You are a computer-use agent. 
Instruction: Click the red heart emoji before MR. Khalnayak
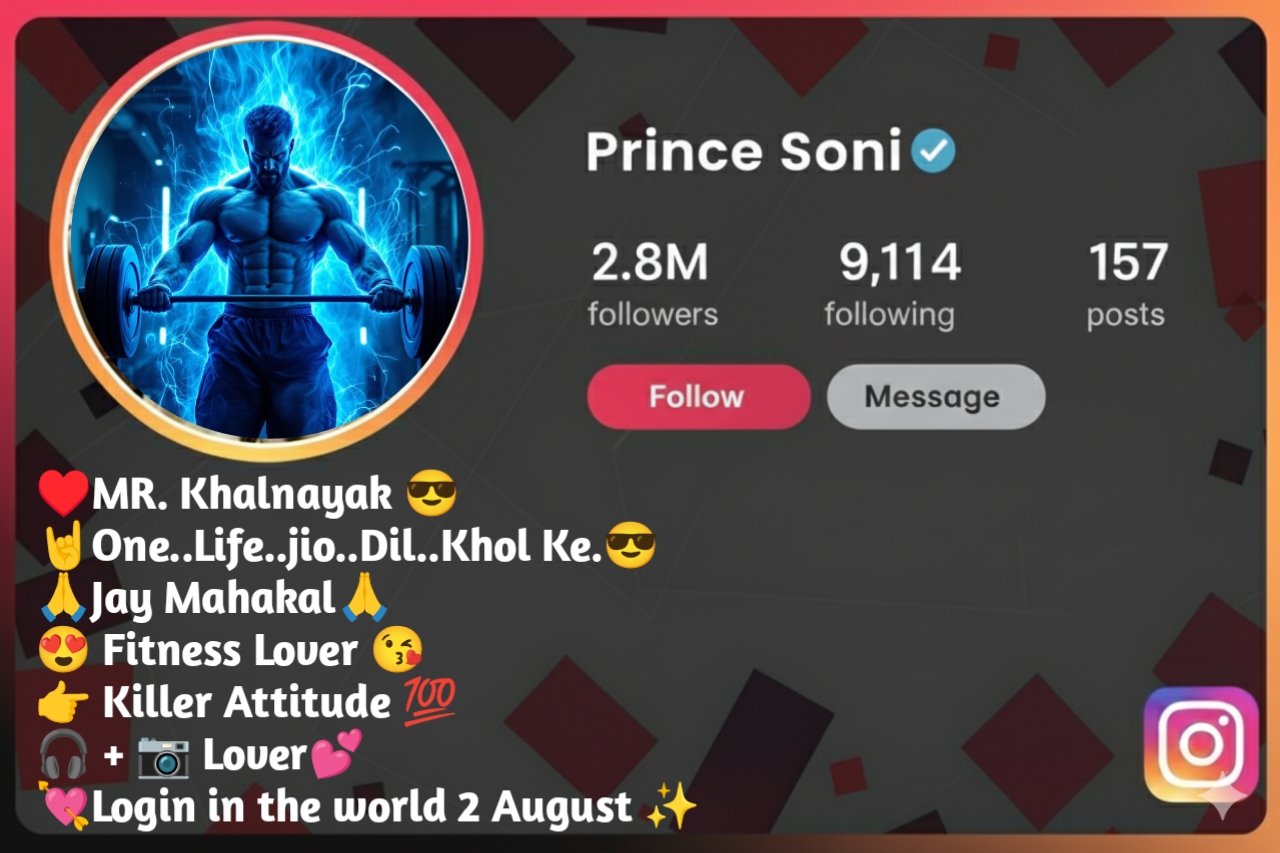point(64,492)
